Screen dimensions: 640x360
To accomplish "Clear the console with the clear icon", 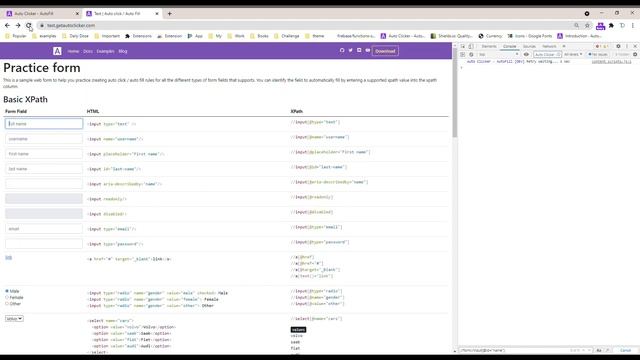I will click(471, 54).
